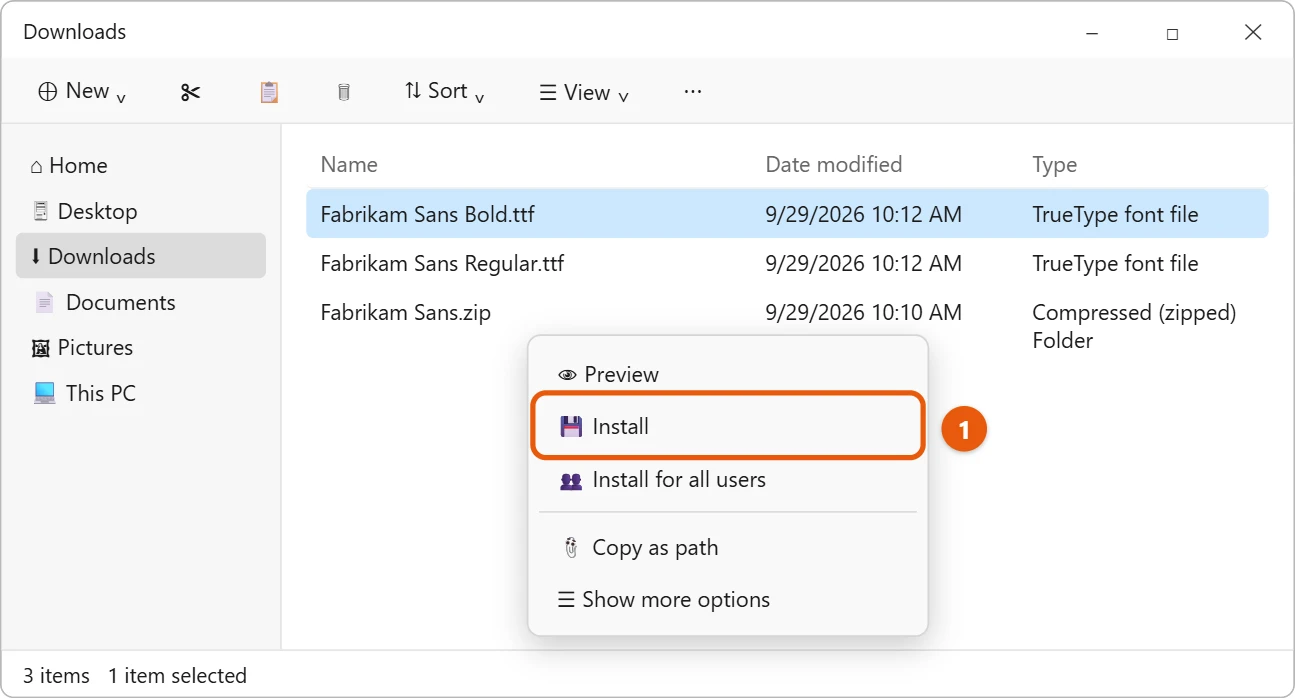Click the floppy disk Install icon
The height and width of the screenshot is (698, 1295).
571,426
